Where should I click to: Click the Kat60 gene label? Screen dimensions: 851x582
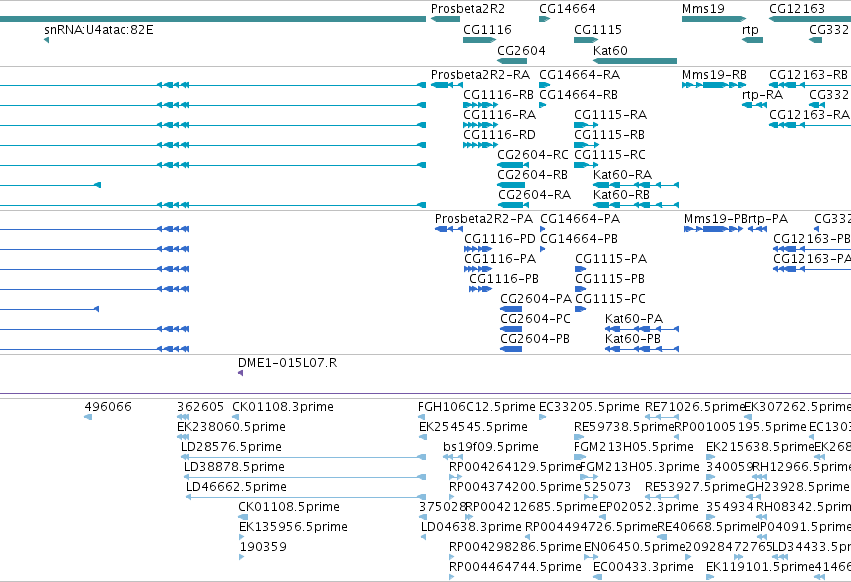610,50
